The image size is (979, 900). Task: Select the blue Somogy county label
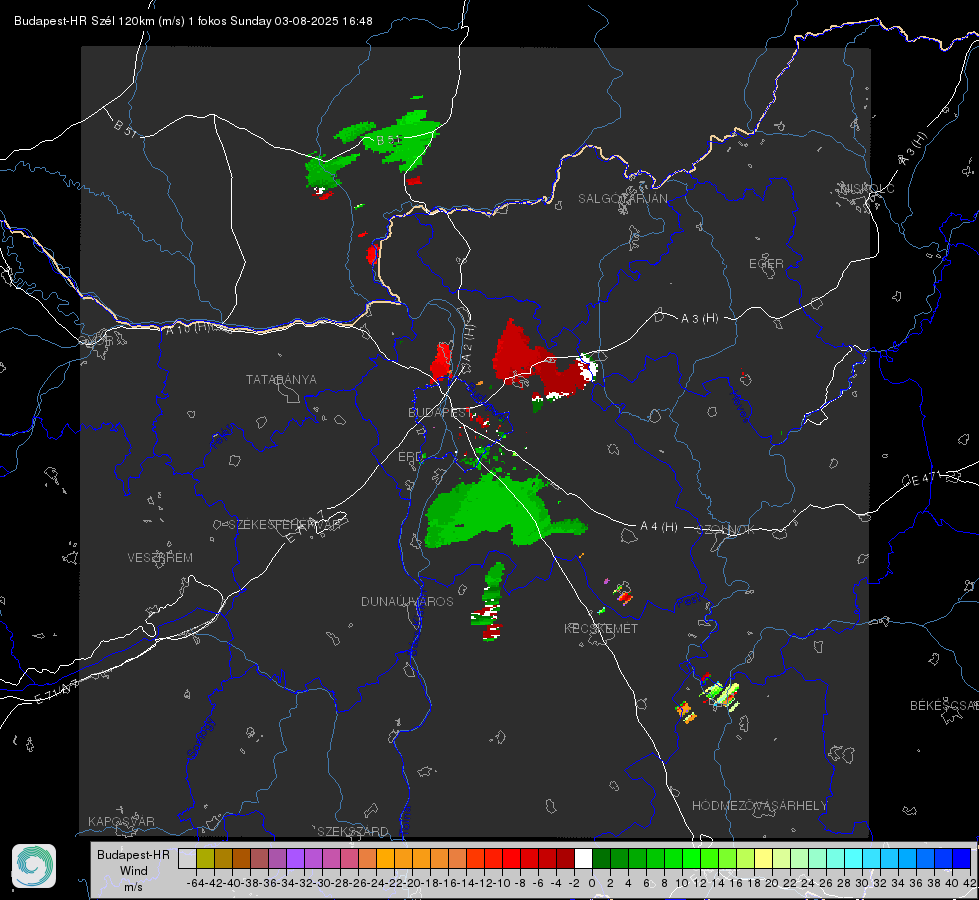(201, 739)
